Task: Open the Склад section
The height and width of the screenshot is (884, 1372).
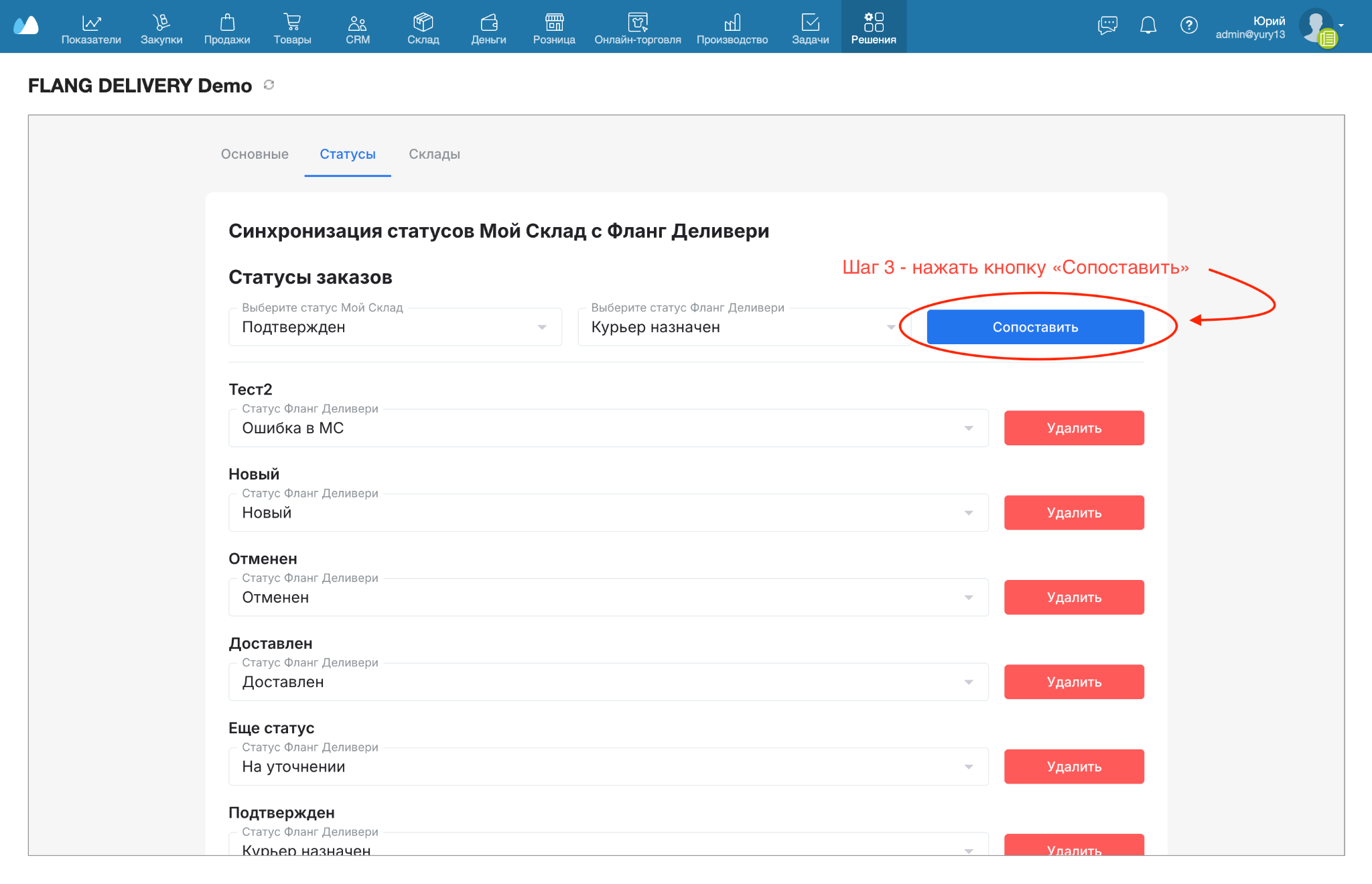Action: 423,29
